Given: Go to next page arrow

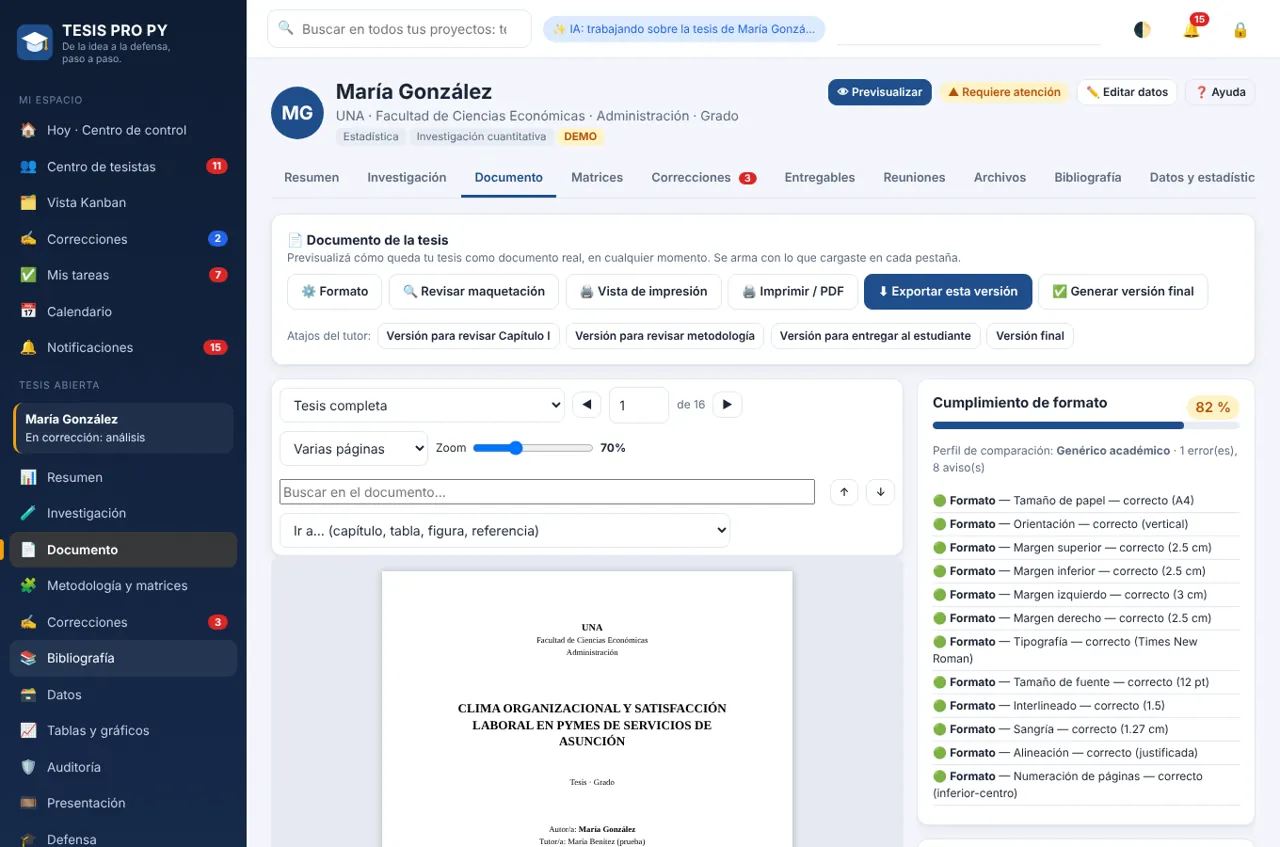Looking at the screenshot, I should click(727, 405).
